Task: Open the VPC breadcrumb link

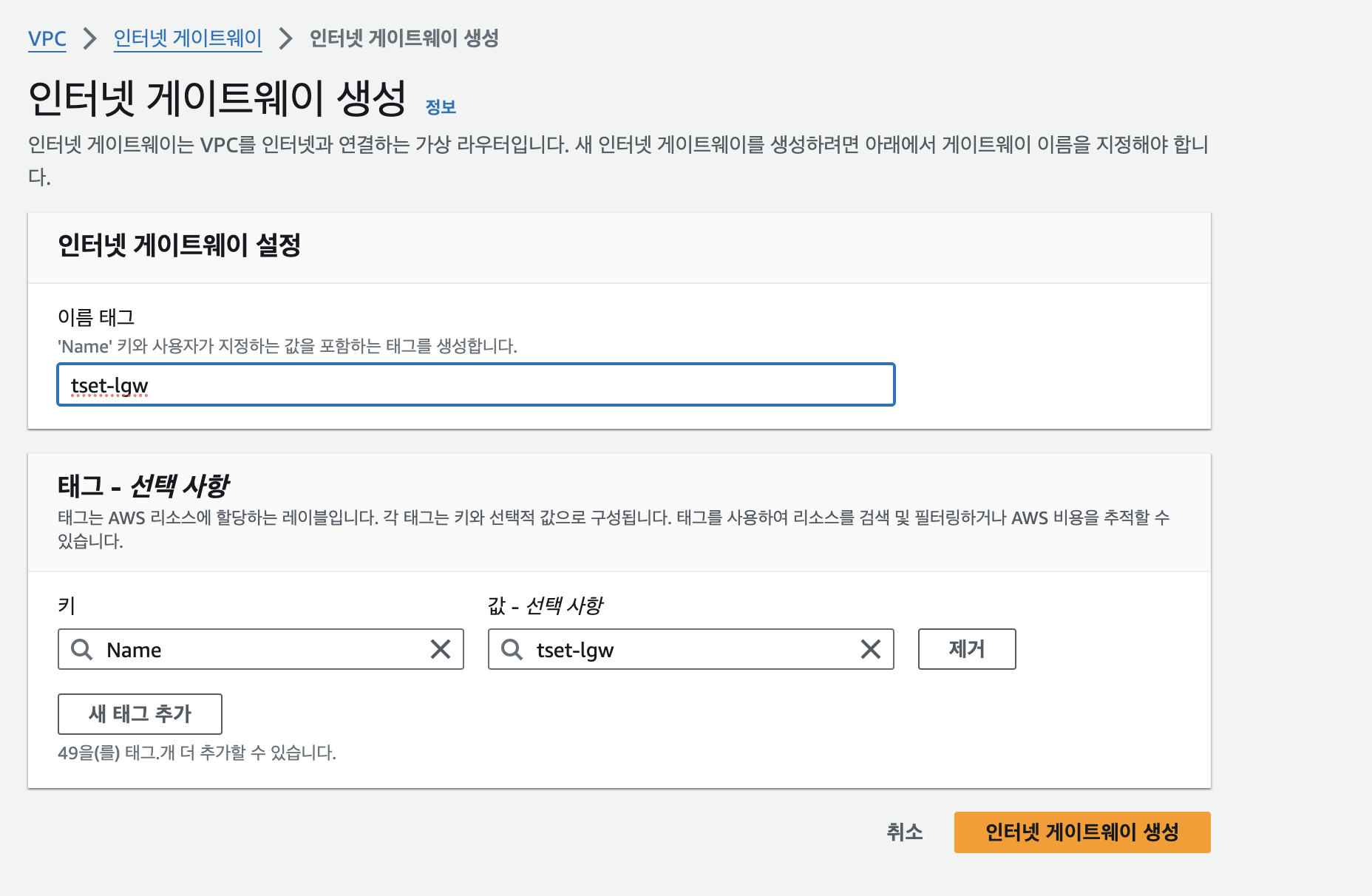Action: point(47,38)
